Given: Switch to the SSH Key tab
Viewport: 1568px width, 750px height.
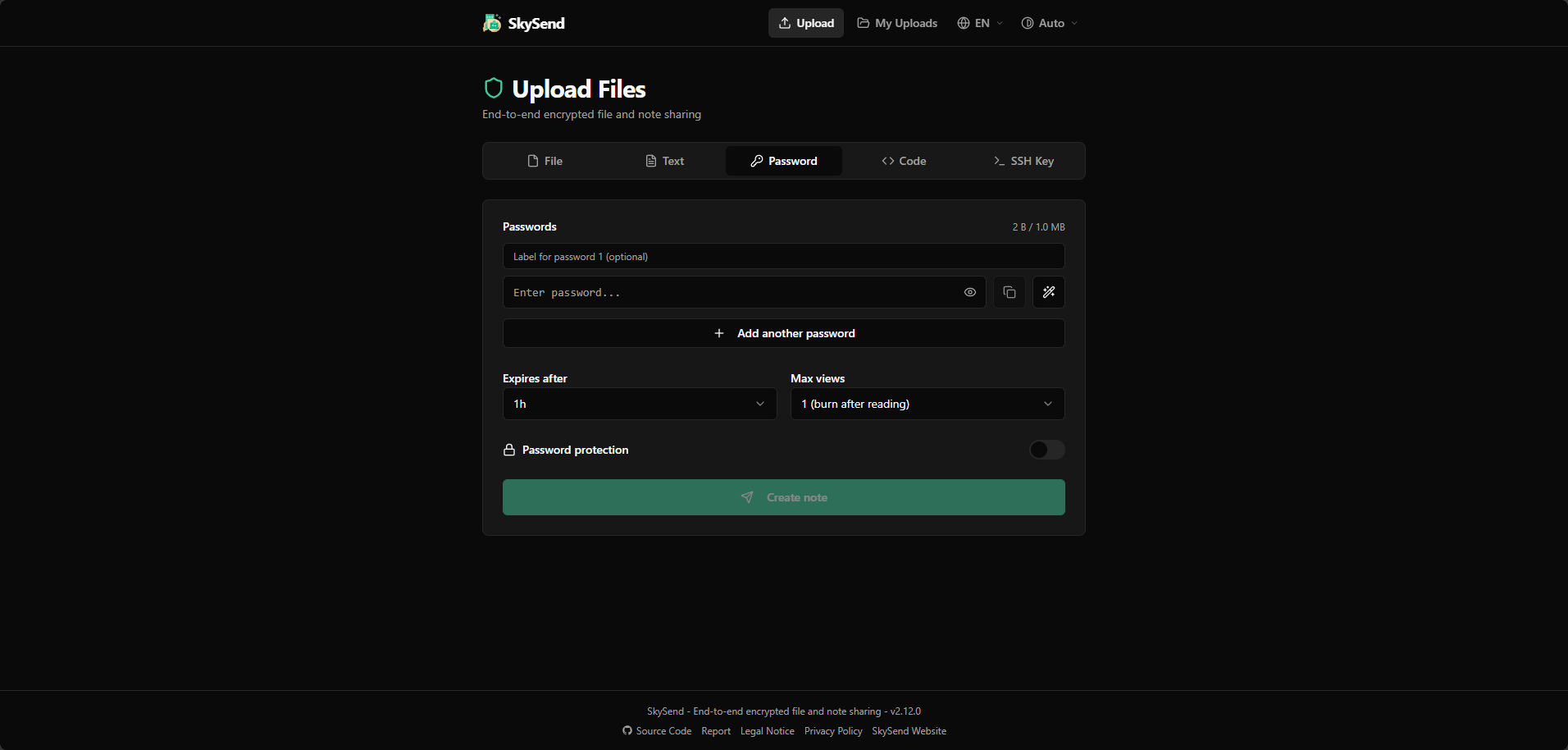Looking at the screenshot, I should 1023,161.
